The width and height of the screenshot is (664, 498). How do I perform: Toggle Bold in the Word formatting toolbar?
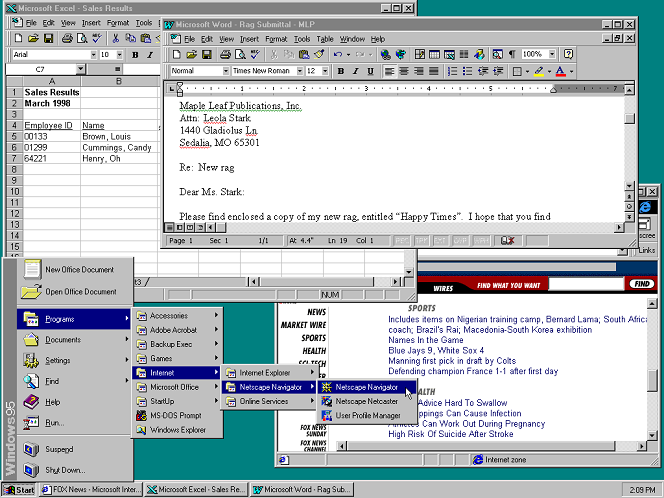pyautogui.click(x=340, y=71)
